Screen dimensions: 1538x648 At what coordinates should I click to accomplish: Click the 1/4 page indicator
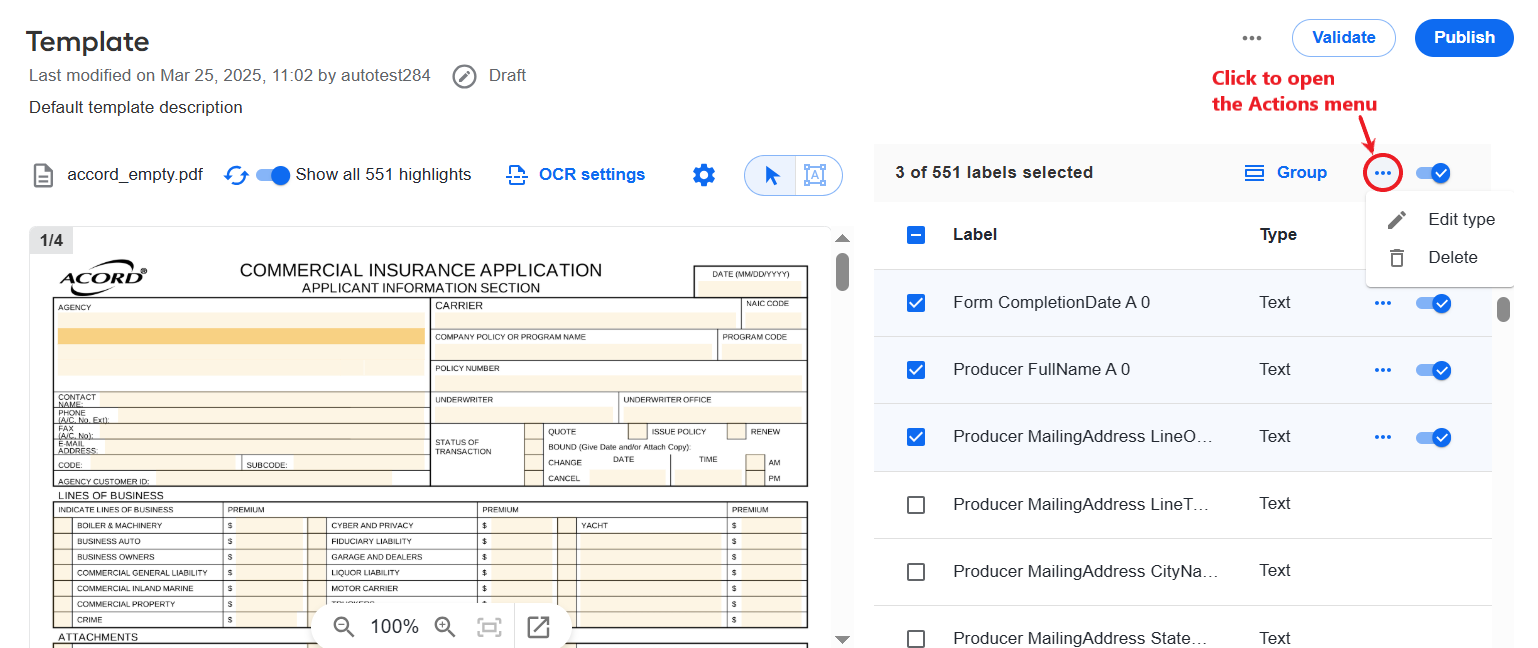pyautogui.click(x=51, y=241)
